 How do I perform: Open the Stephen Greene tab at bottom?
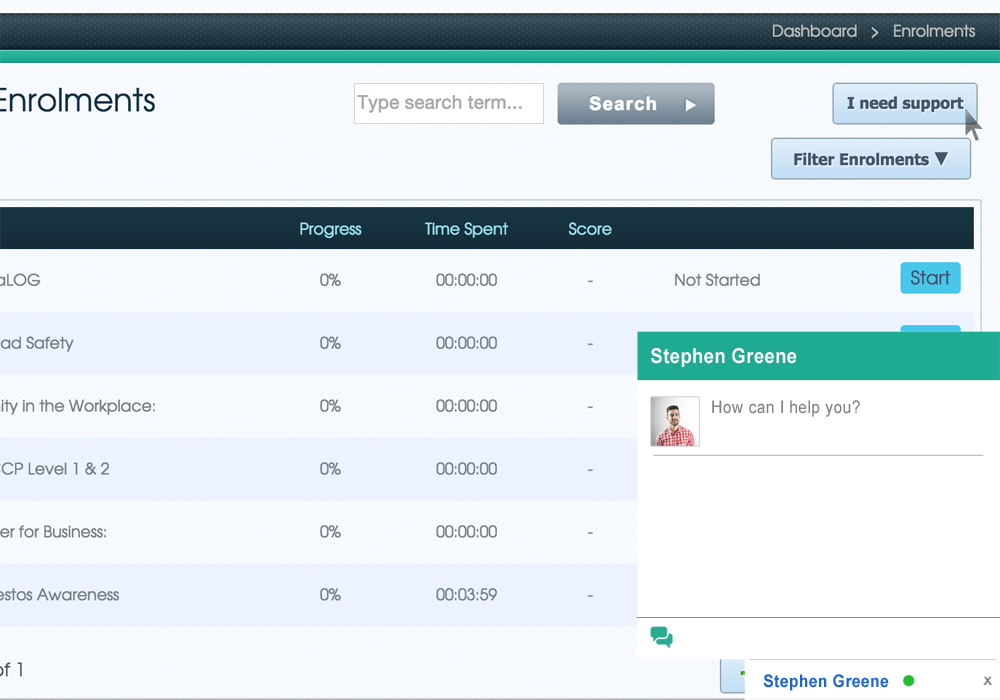click(x=825, y=681)
